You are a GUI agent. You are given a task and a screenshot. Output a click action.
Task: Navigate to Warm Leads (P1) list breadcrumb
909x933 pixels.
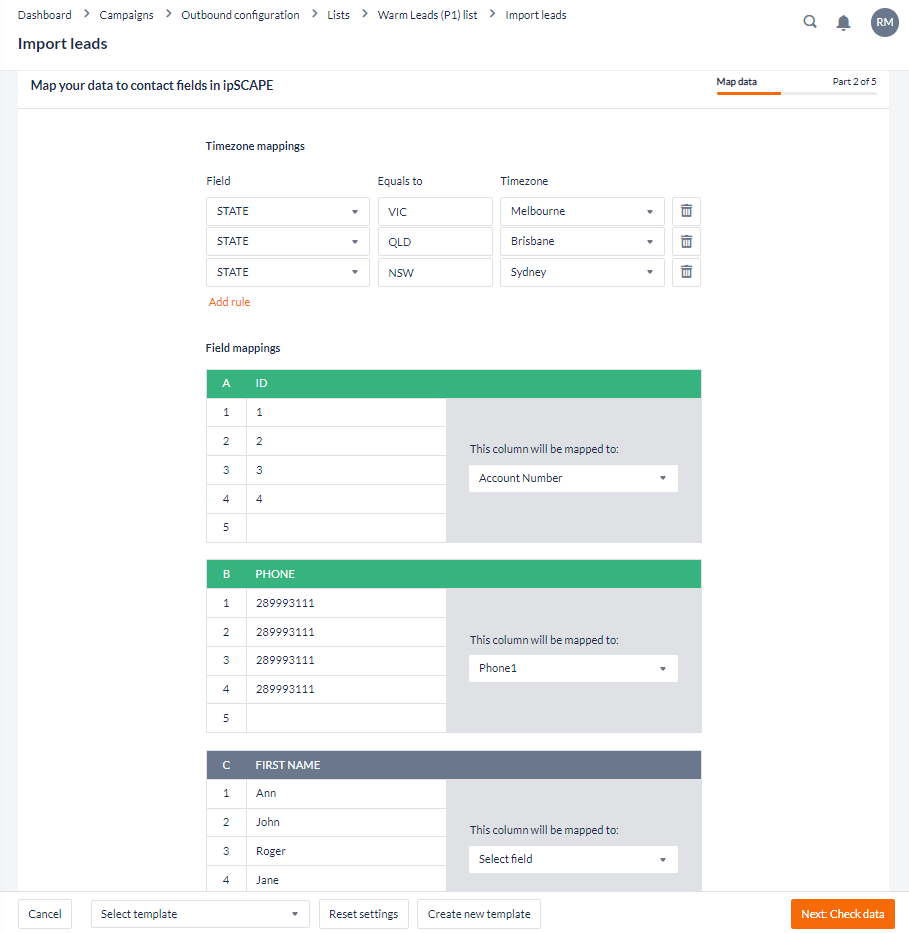point(427,15)
